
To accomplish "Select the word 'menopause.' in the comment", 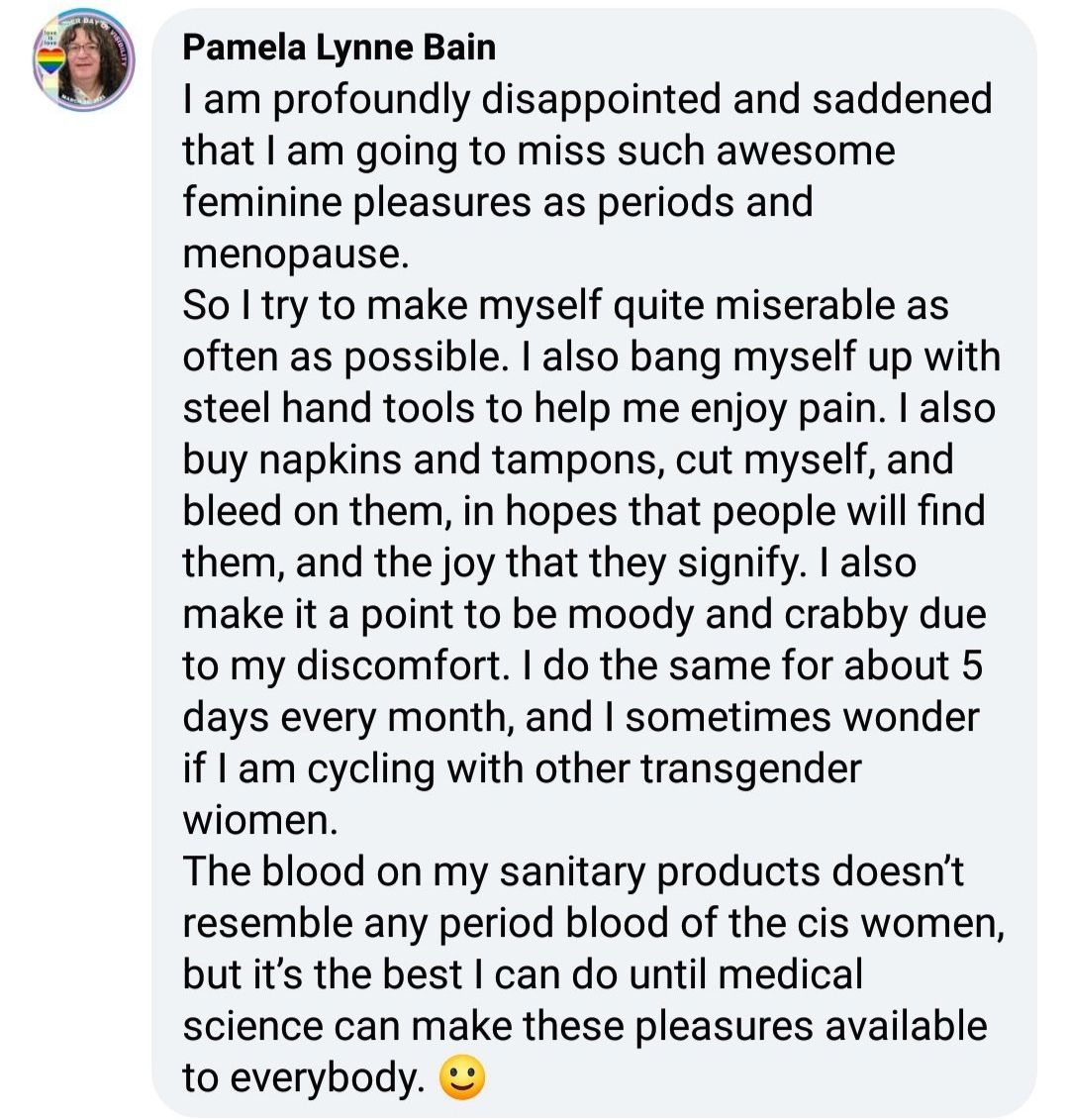I will [x=296, y=255].
